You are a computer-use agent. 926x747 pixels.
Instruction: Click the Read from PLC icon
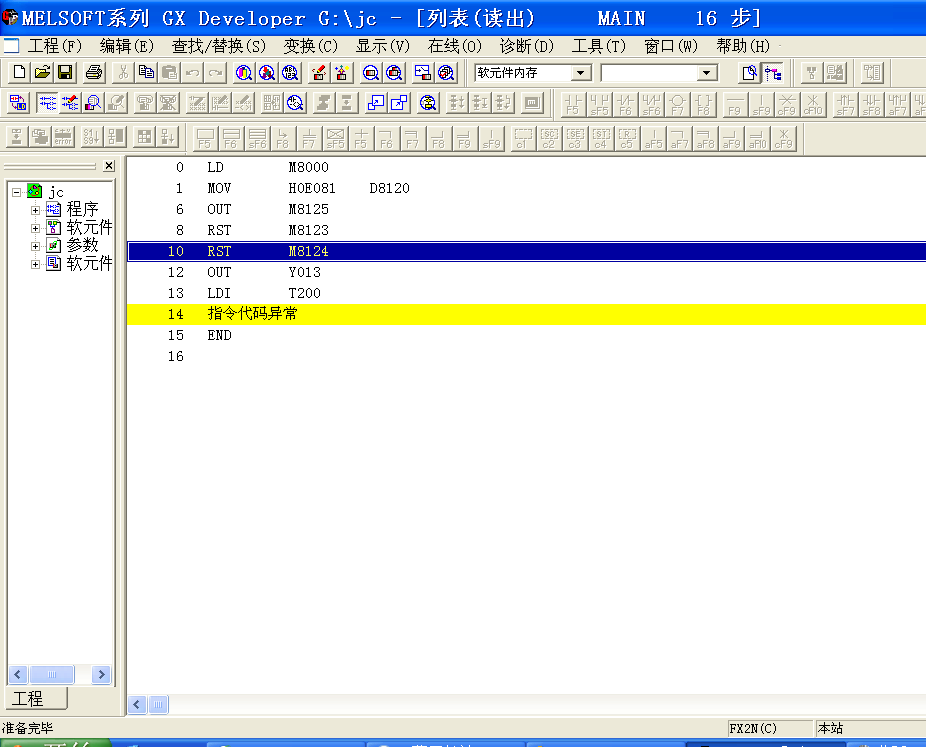(x=341, y=72)
